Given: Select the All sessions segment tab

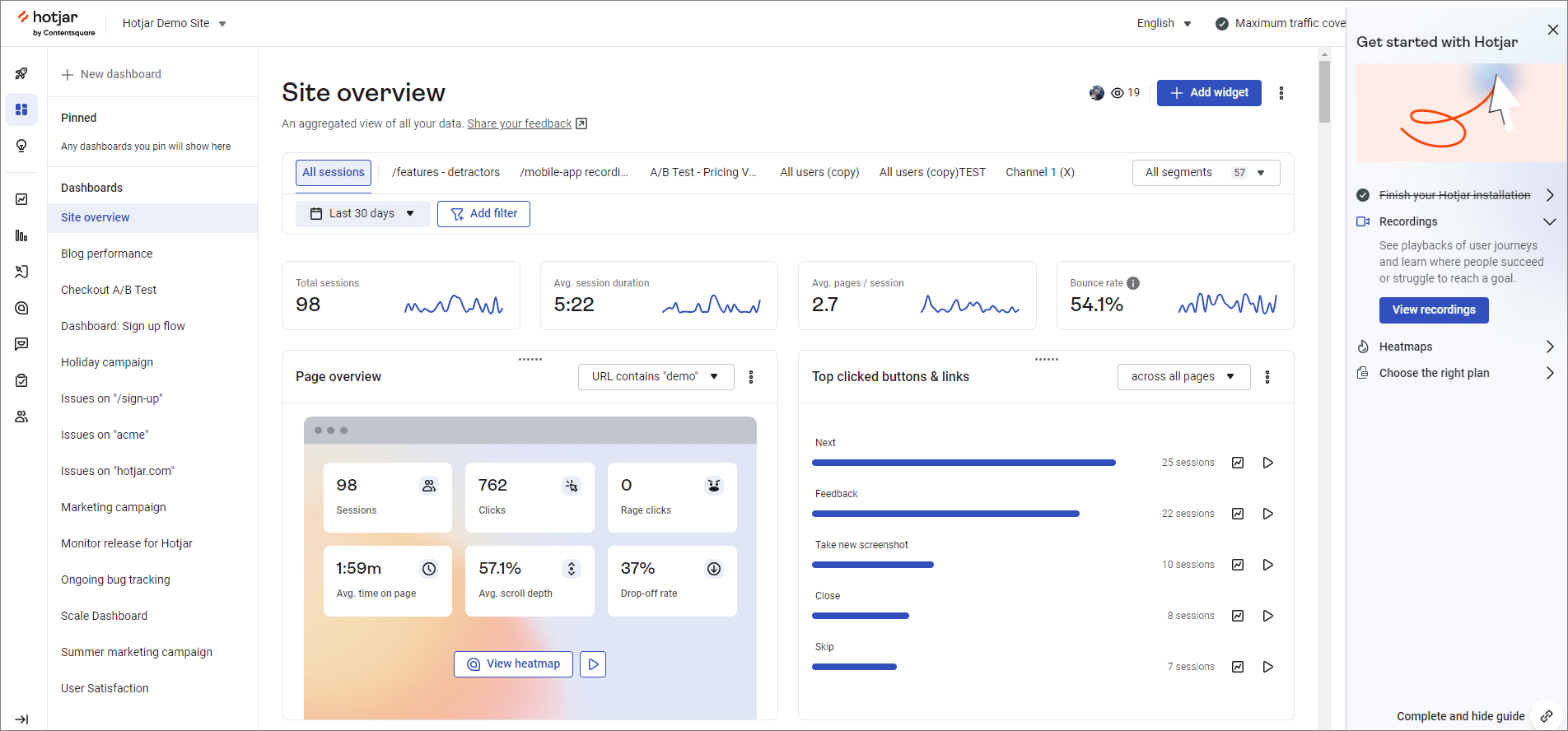Looking at the screenshot, I should tap(334, 173).
